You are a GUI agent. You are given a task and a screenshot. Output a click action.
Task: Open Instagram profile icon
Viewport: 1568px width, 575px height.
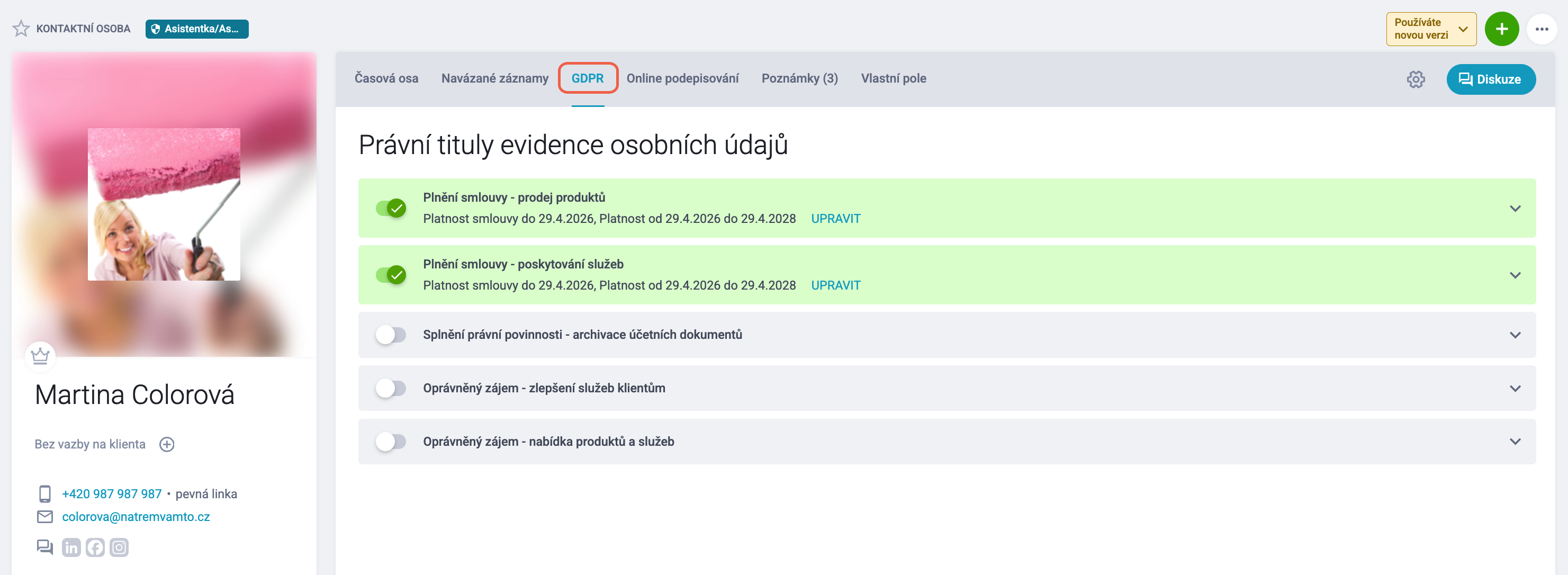click(x=119, y=547)
